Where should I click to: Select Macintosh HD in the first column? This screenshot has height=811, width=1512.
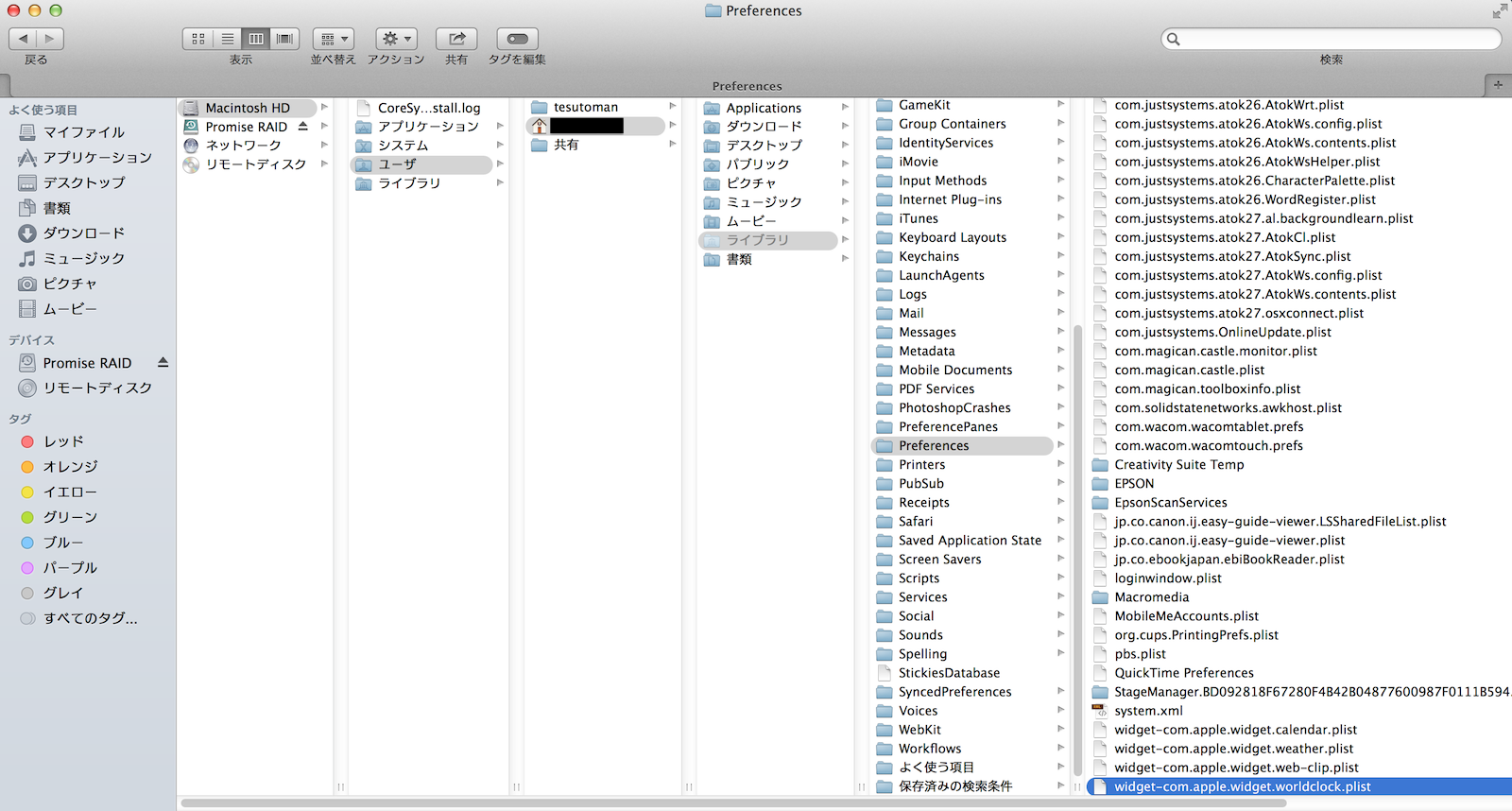pyautogui.click(x=248, y=108)
